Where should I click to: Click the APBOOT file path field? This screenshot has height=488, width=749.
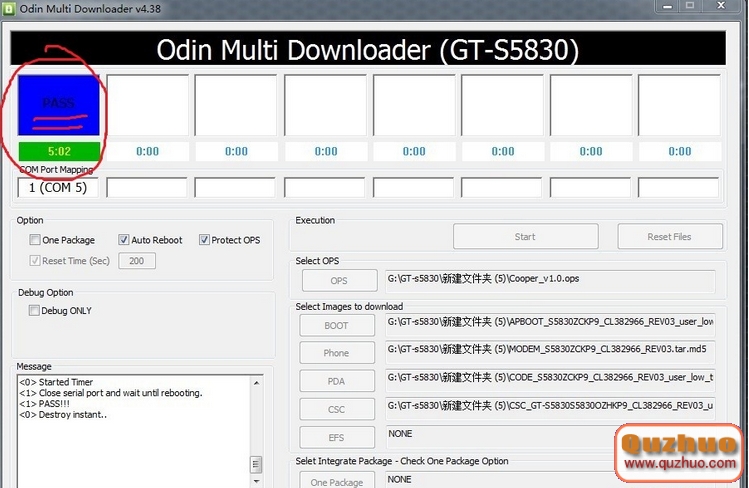pyautogui.click(x=550, y=325)
